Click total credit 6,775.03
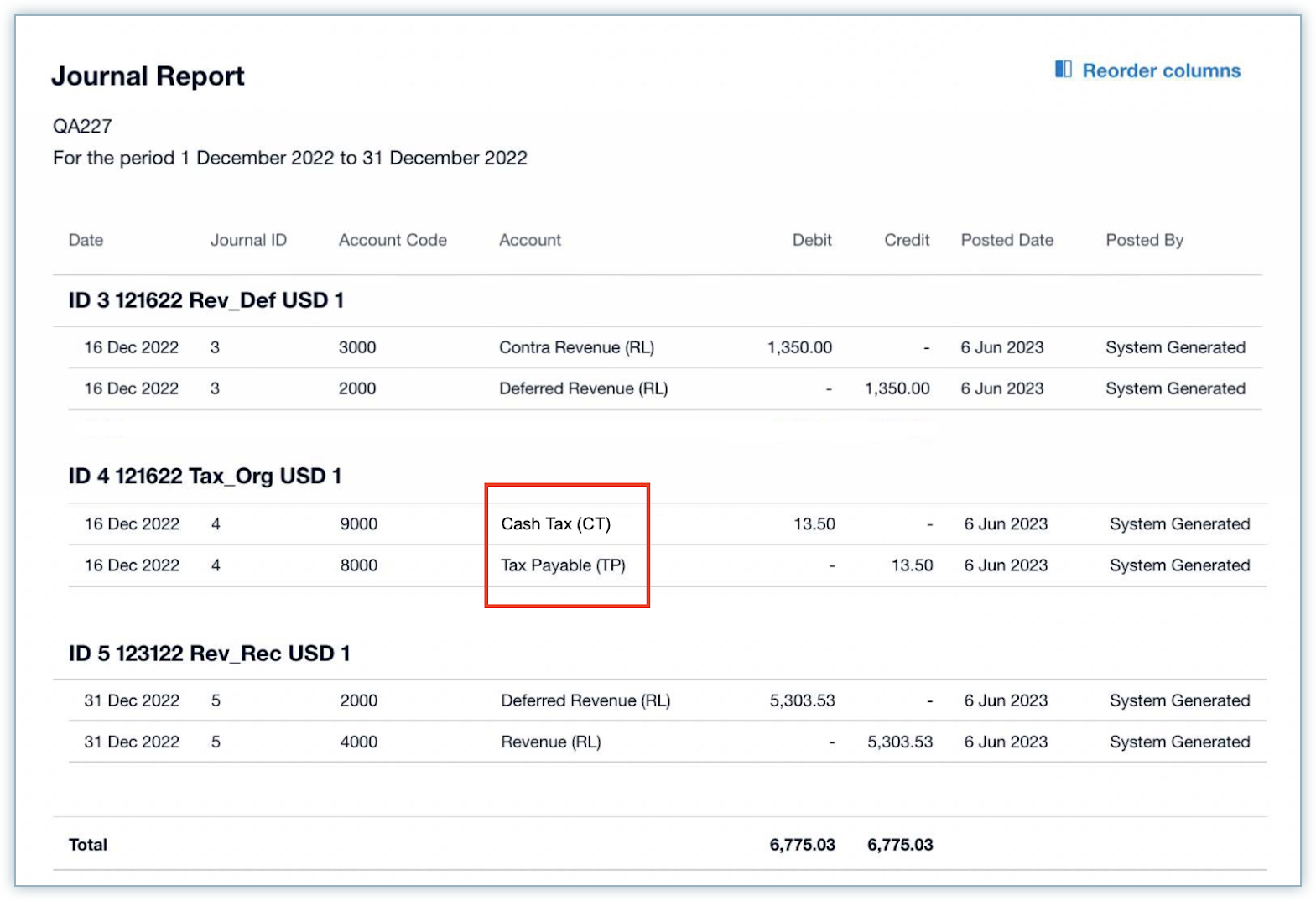Viewport: 1316px width, 901px height. click(900, 845)
